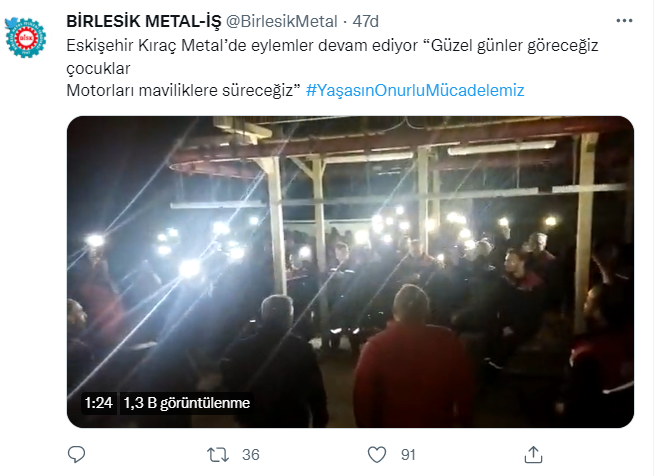Visit the @BirlesikMetal handle link
The height and width of the screenshot is (476, 671).
click(x=282, y=21)
